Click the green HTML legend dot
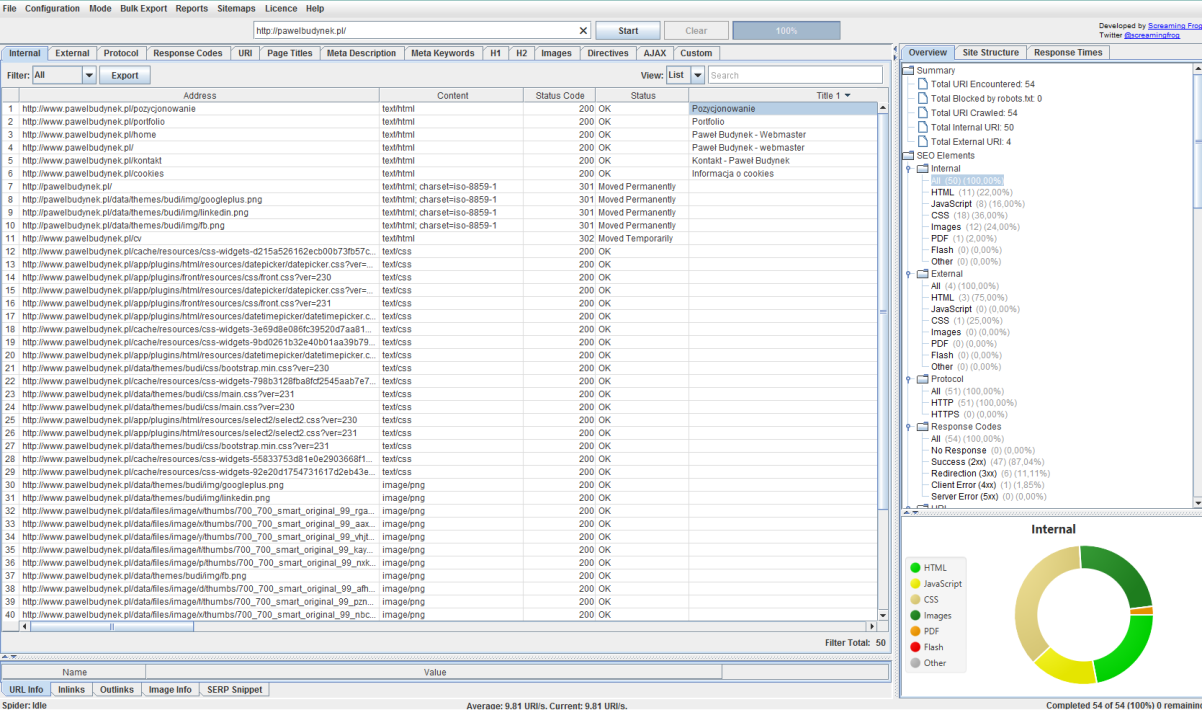 tap(915, 568)
